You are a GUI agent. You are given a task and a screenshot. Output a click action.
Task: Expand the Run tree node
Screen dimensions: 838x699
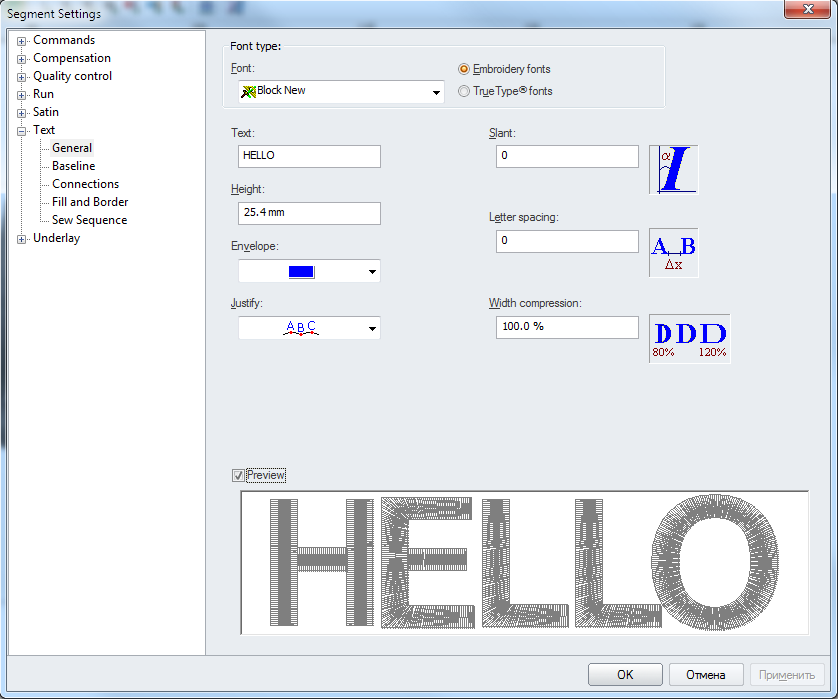(x=21, y=96)
